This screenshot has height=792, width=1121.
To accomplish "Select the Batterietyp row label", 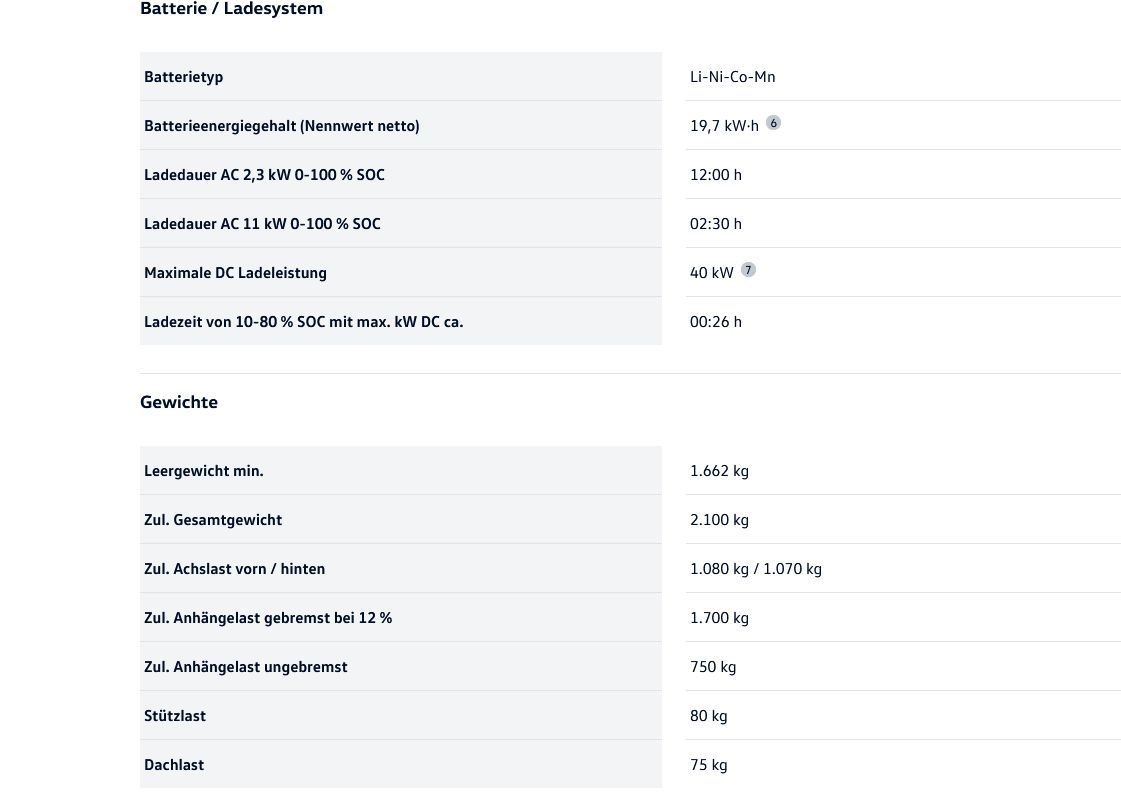I will click(183, 77).
